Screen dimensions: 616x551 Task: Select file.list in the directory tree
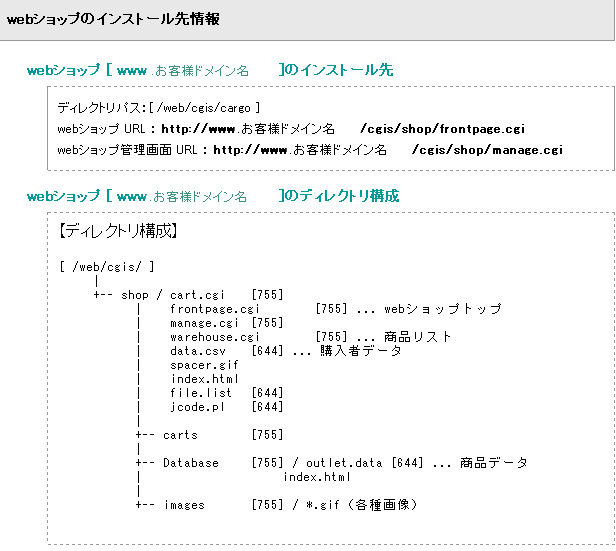tap(201, 393)
